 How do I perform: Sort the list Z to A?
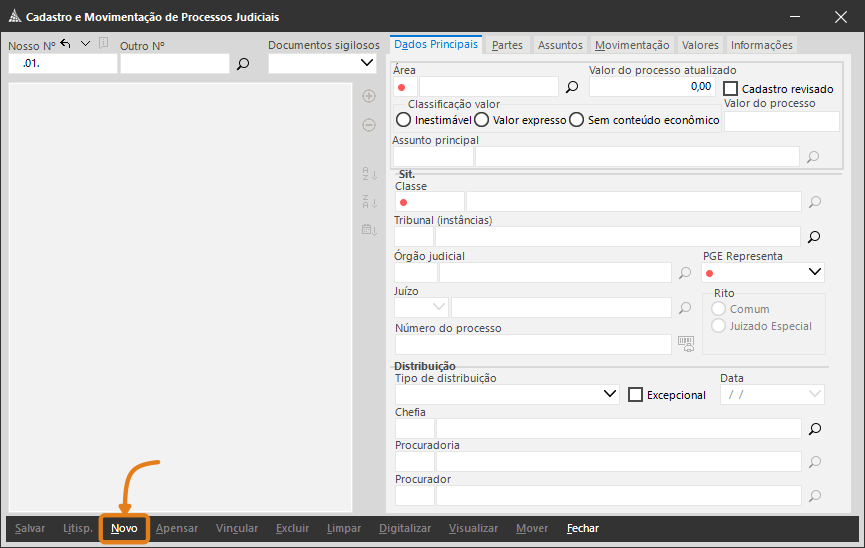[x=369, y=202]
